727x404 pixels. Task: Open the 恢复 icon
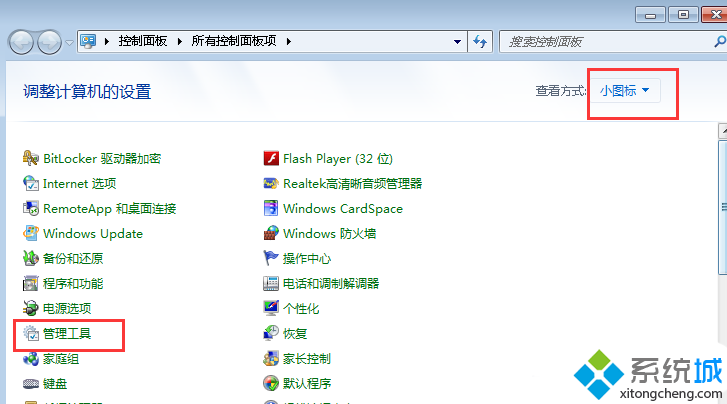(x=271, y=333)
